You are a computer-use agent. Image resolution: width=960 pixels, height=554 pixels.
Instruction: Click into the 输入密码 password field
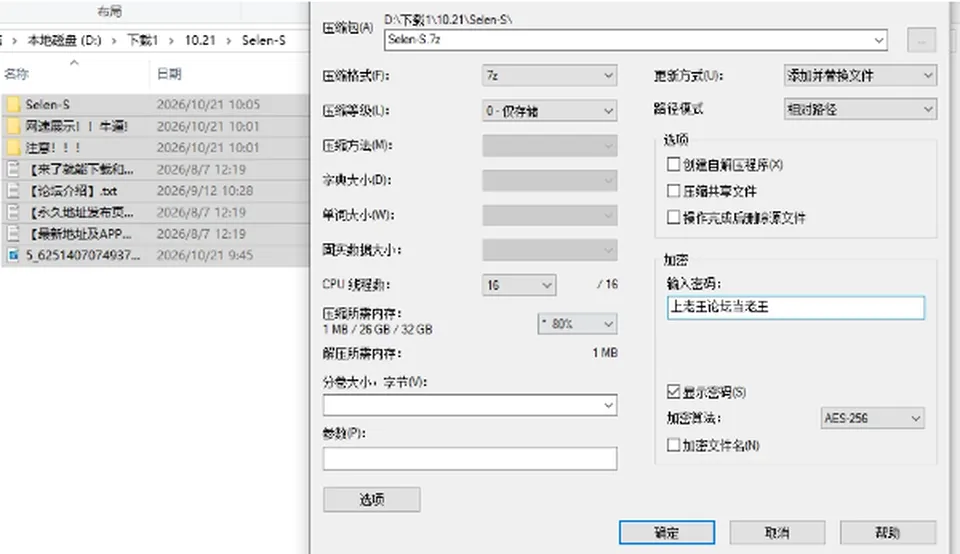[x=795, y=307]
